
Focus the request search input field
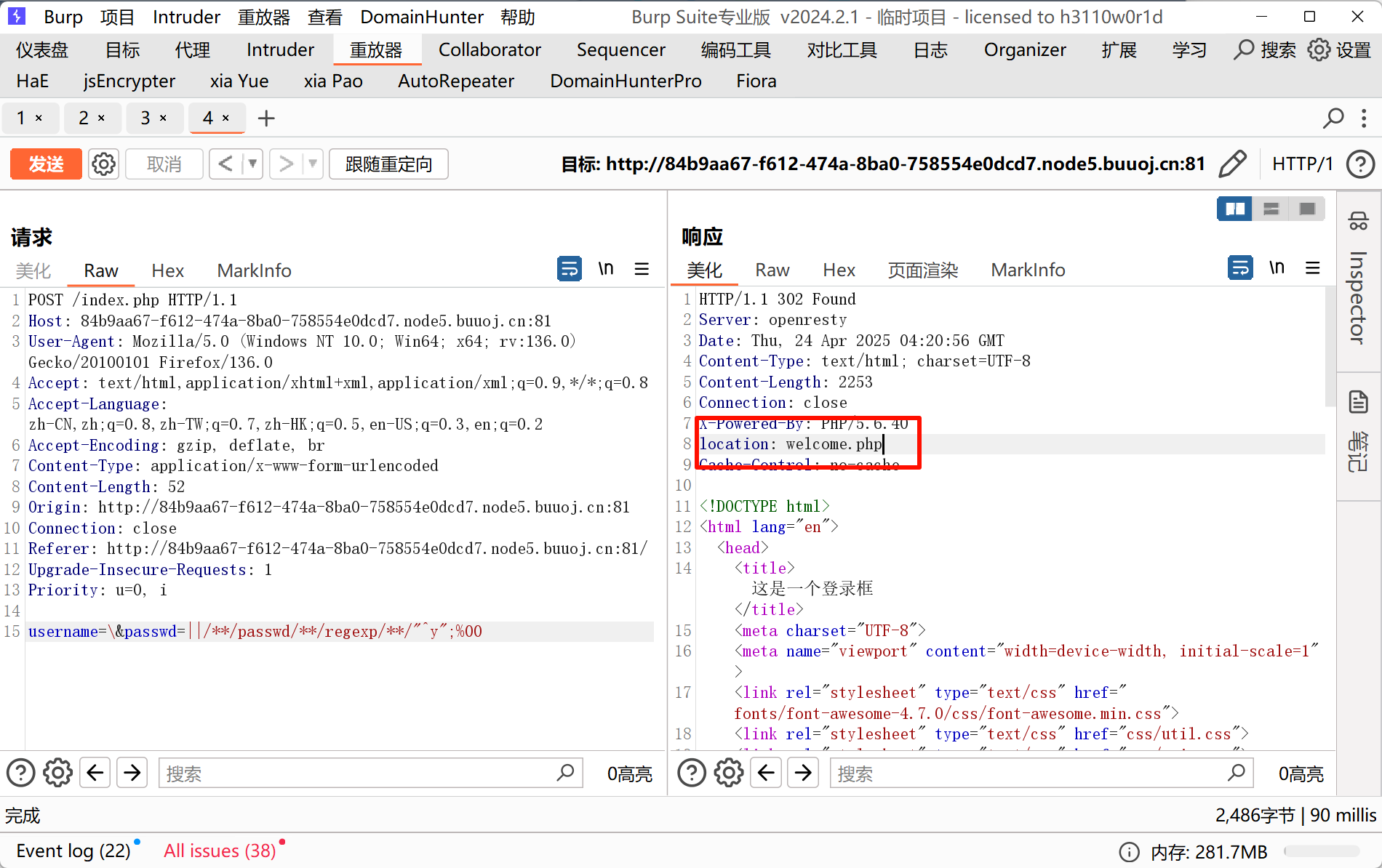click(371, 773)
